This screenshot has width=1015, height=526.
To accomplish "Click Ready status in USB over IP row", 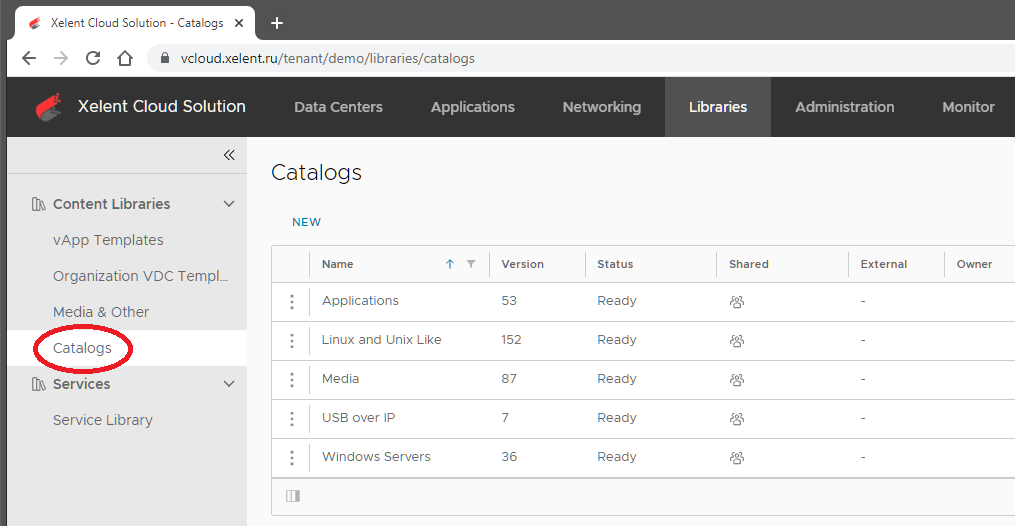I will click(617, 418).
